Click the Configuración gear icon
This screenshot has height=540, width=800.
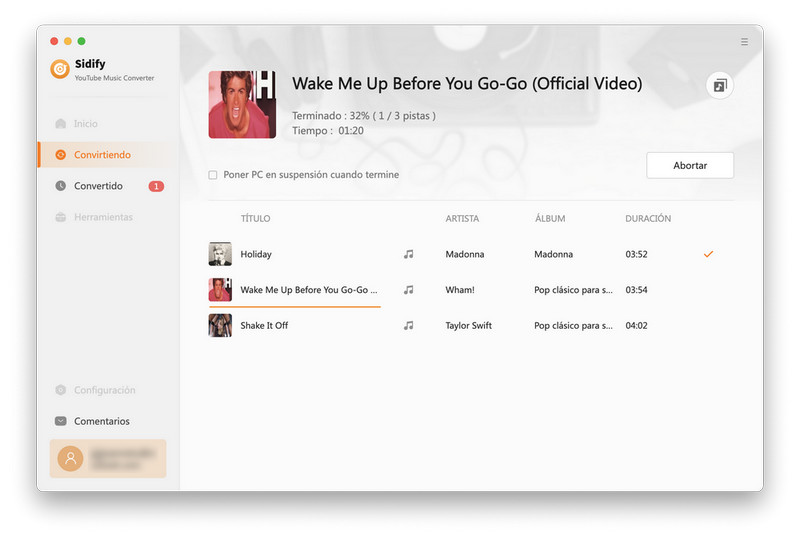tap(61, 390)
